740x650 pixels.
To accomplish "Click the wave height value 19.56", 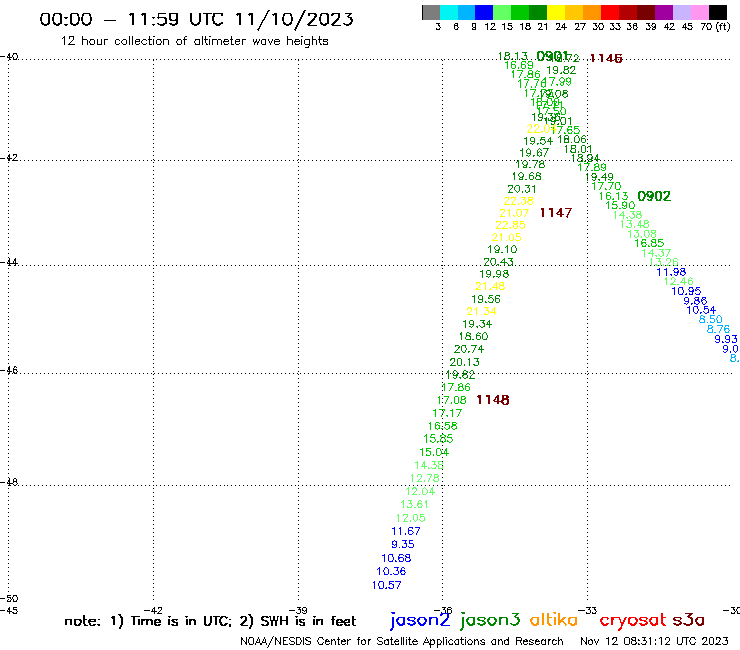I will pyautogui.click(x=486, y=299).
